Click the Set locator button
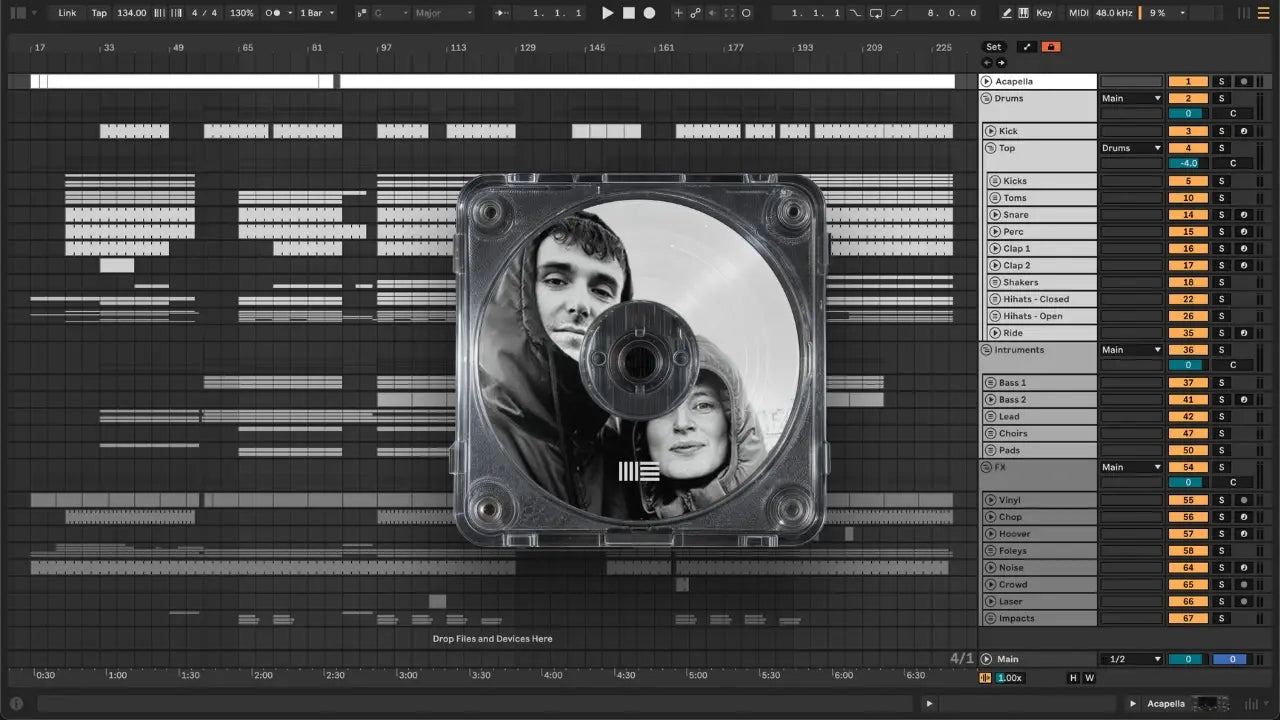Screen dimensions: 1280x720 pyautogui.click(x=993, y=47)
